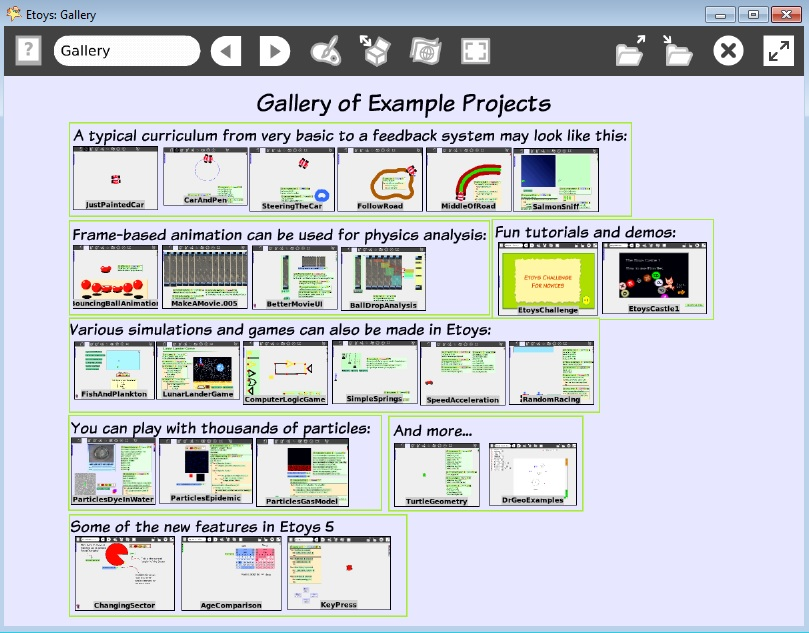This screenshot has height=633, width=809.
Task: Open the TurtleGeometry project thumbnail
Action: click(436, 475)
